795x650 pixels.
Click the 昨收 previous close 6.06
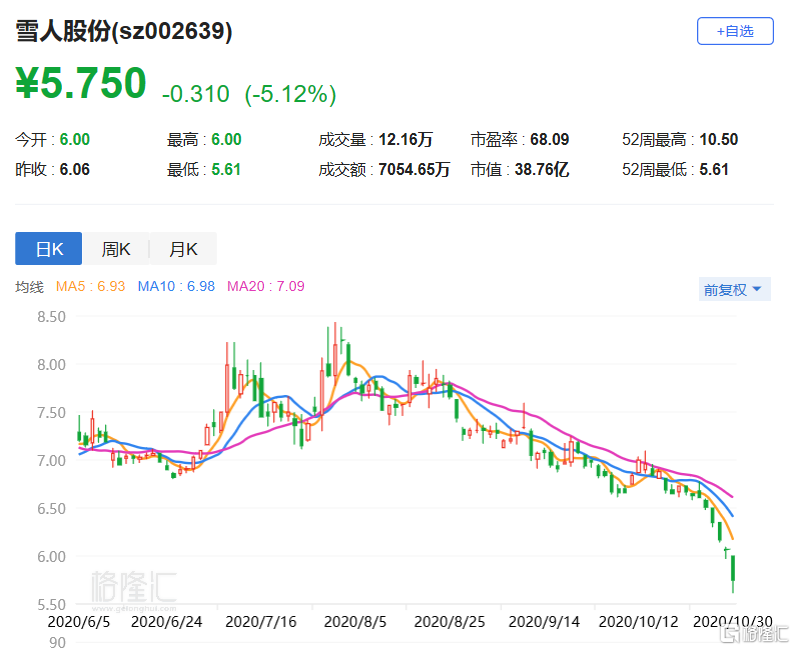coord(75,169)
